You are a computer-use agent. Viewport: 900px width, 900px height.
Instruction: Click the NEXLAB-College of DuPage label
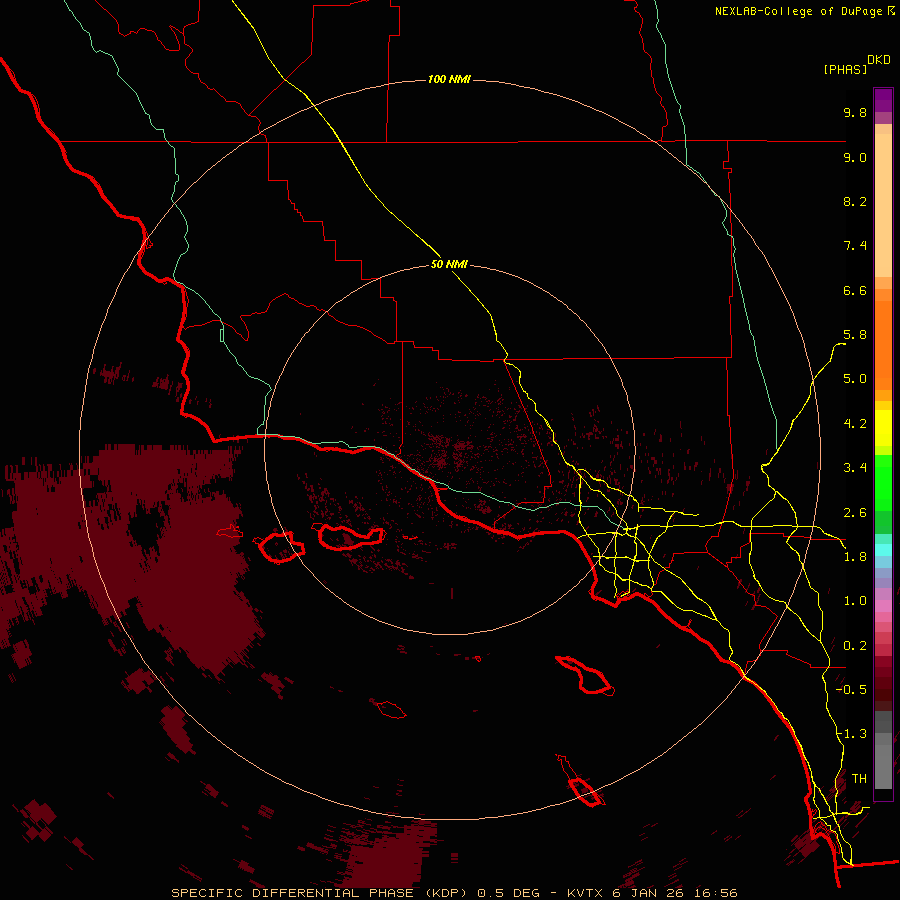tap(798, 11)
